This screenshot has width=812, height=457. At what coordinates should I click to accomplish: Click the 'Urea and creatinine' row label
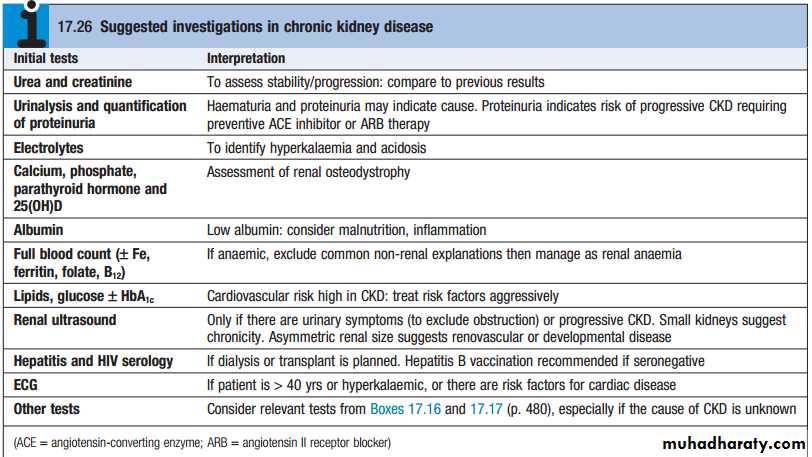pos(72,82)
